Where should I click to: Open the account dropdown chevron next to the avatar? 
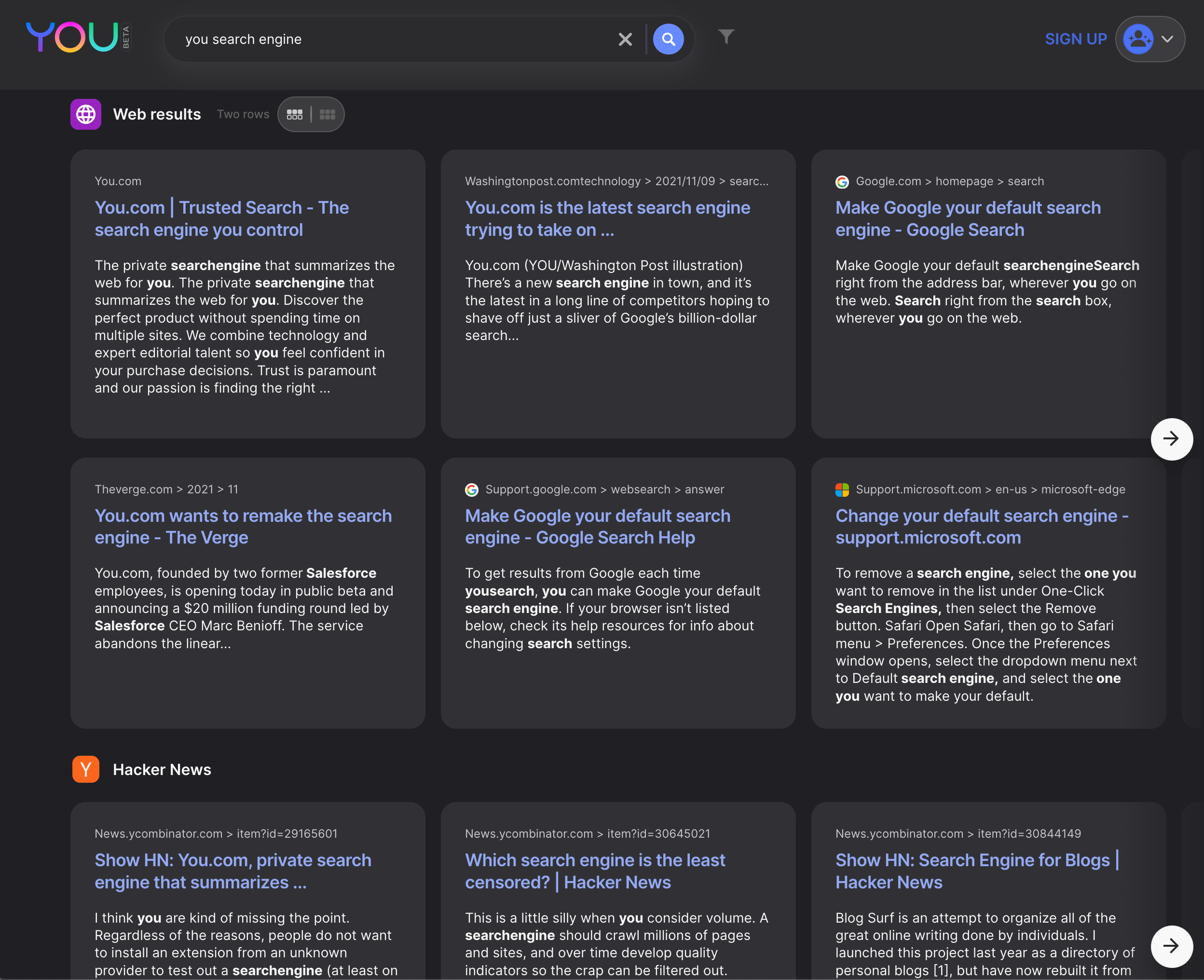pos(1168,40)
